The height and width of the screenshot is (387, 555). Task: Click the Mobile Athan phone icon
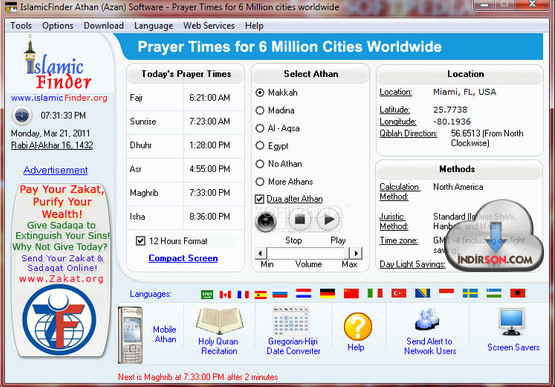tap(130, 335)
